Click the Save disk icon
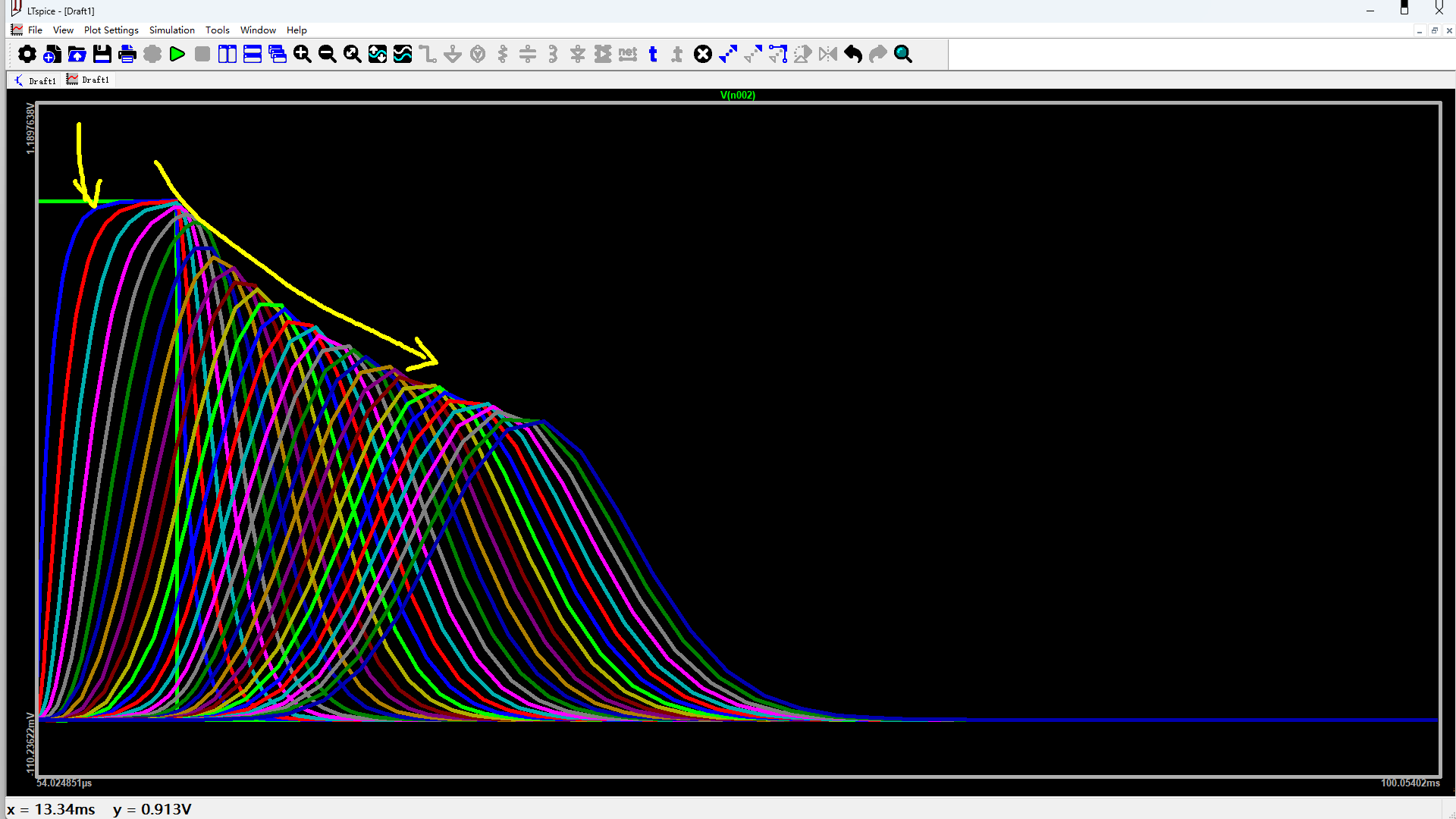 point(102,54)
